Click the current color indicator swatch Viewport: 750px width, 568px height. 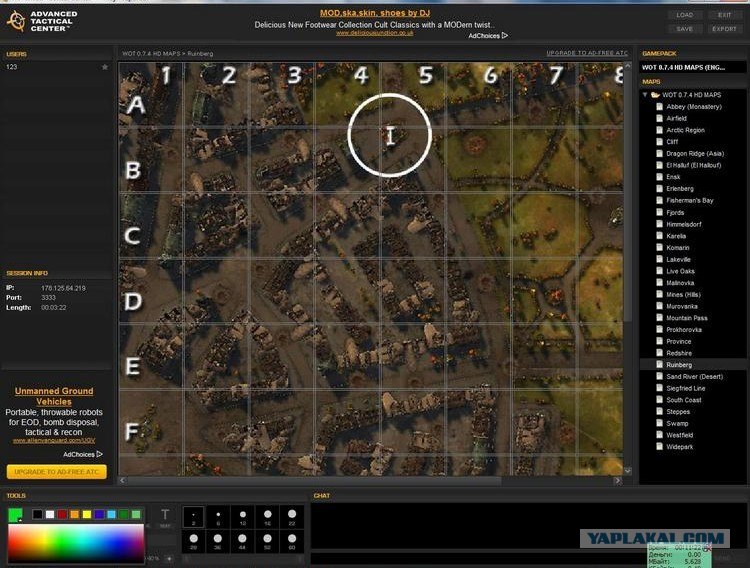pyautogui.click(x=15, y=515)
